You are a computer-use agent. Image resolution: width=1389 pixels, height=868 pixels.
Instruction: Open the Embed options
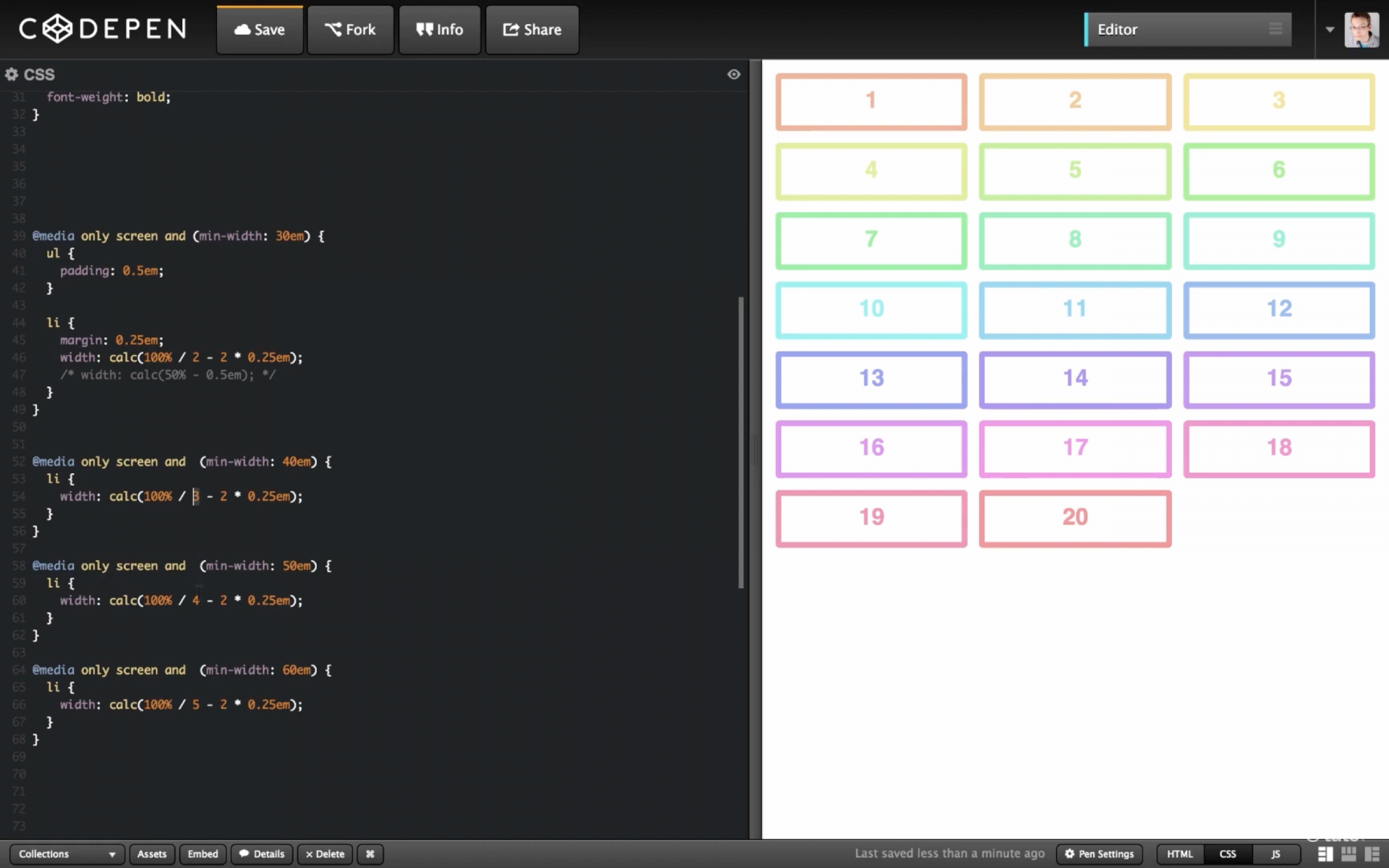click(x=203, y=854)
